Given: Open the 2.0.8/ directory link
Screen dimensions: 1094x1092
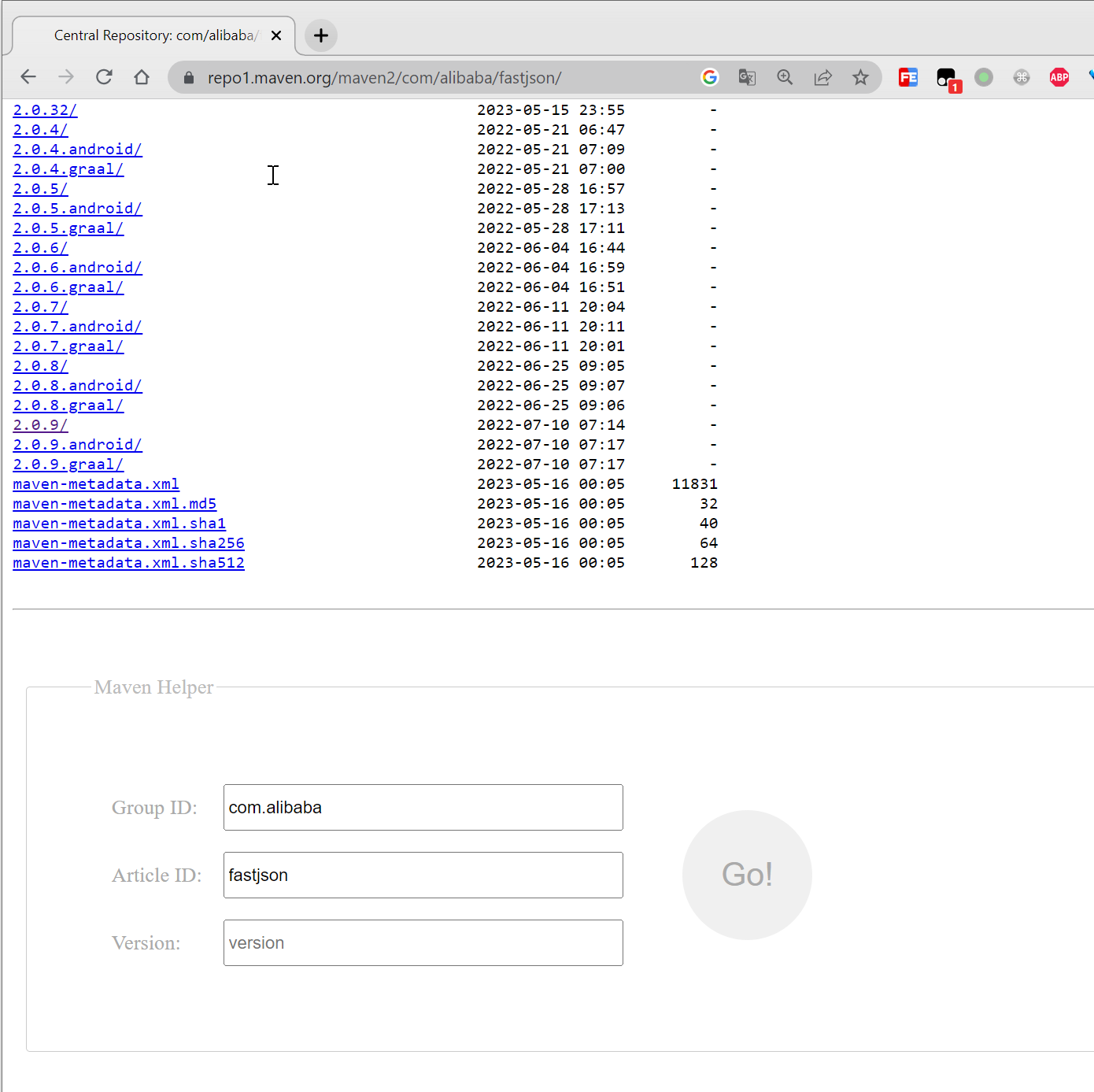Looking at the screenshot, I should (x=40, y=366).
